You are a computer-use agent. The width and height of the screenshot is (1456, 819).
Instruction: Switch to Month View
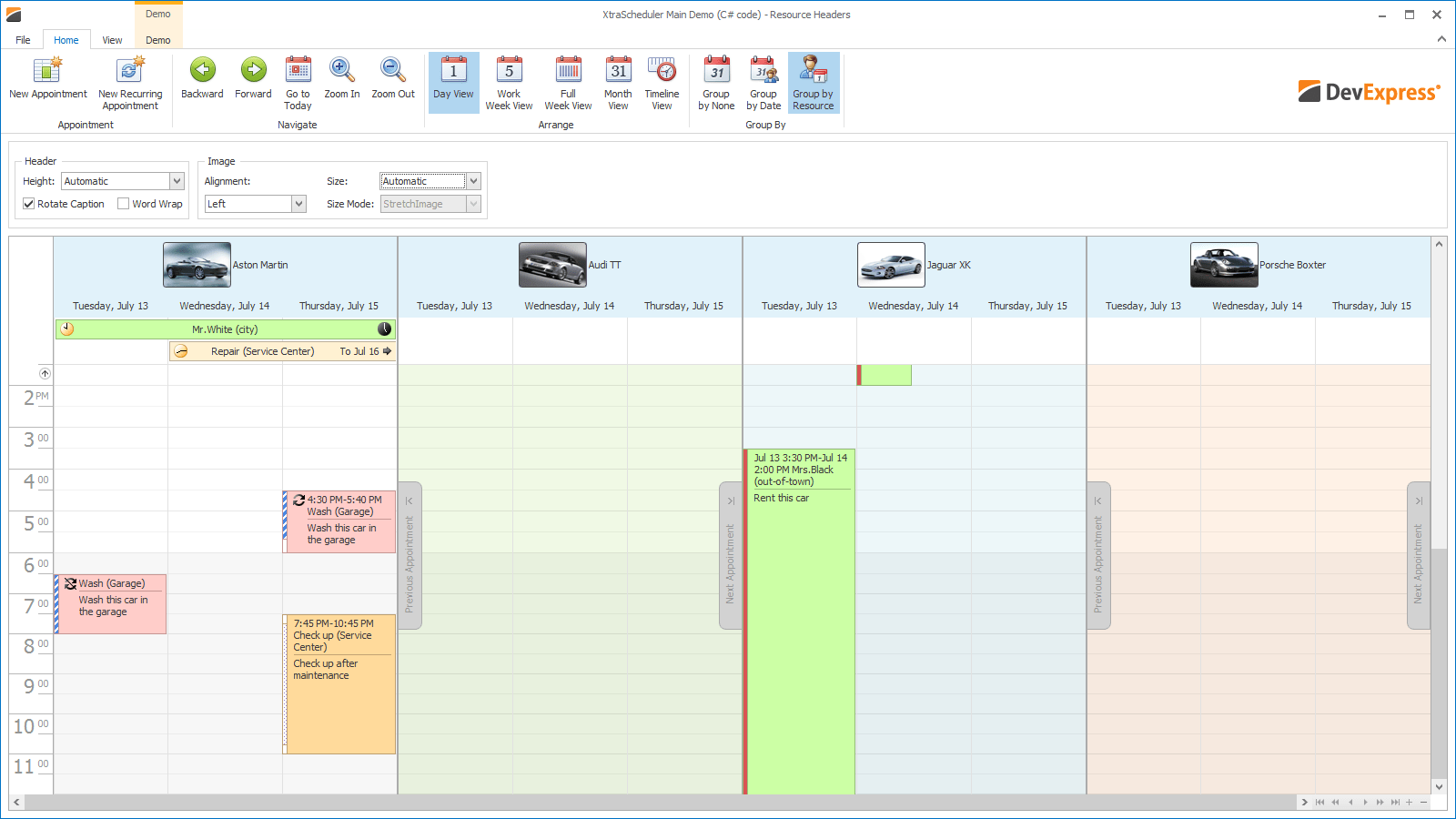[618, 84]
